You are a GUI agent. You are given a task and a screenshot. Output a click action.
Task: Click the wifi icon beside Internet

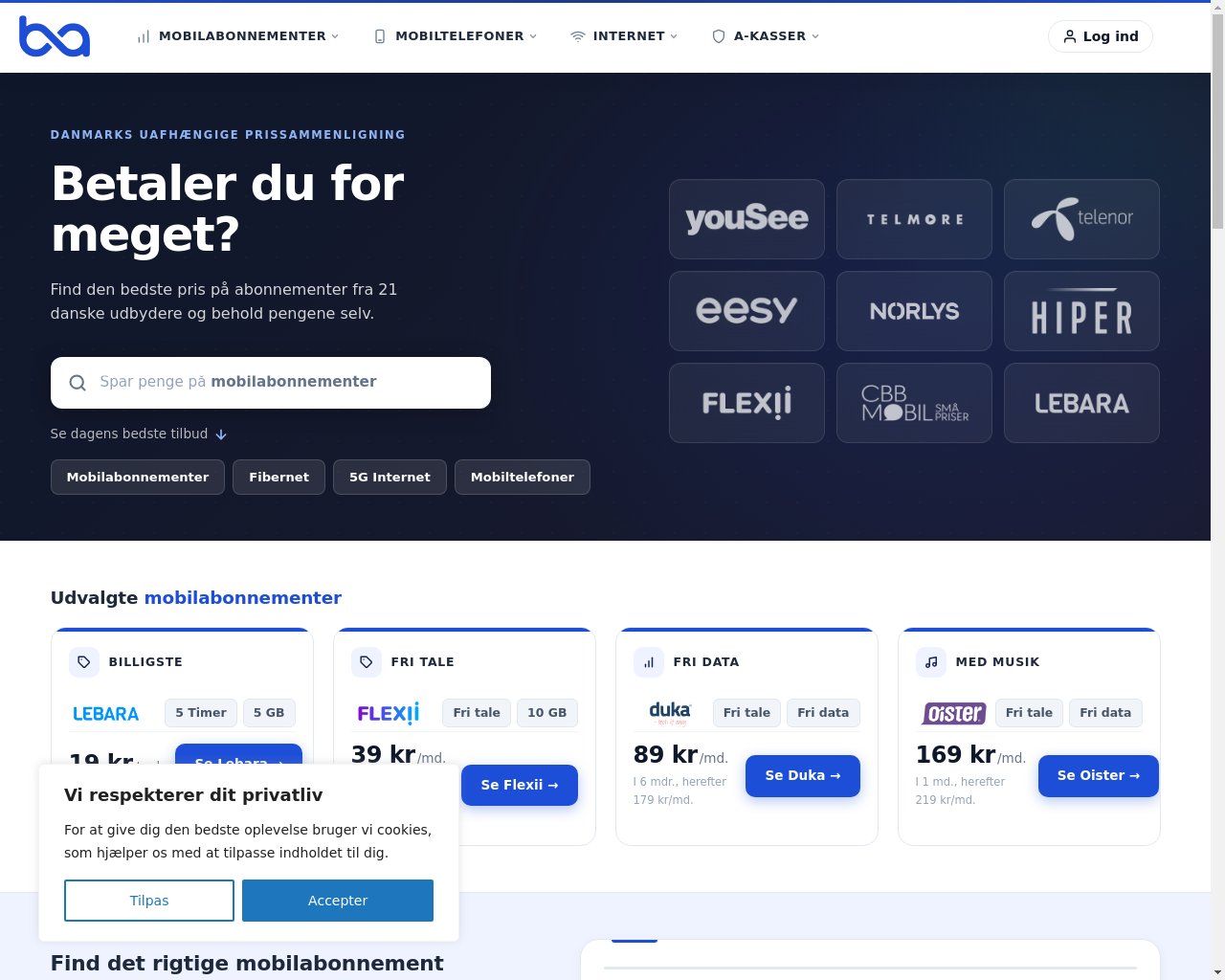click(x=578, y=36)
